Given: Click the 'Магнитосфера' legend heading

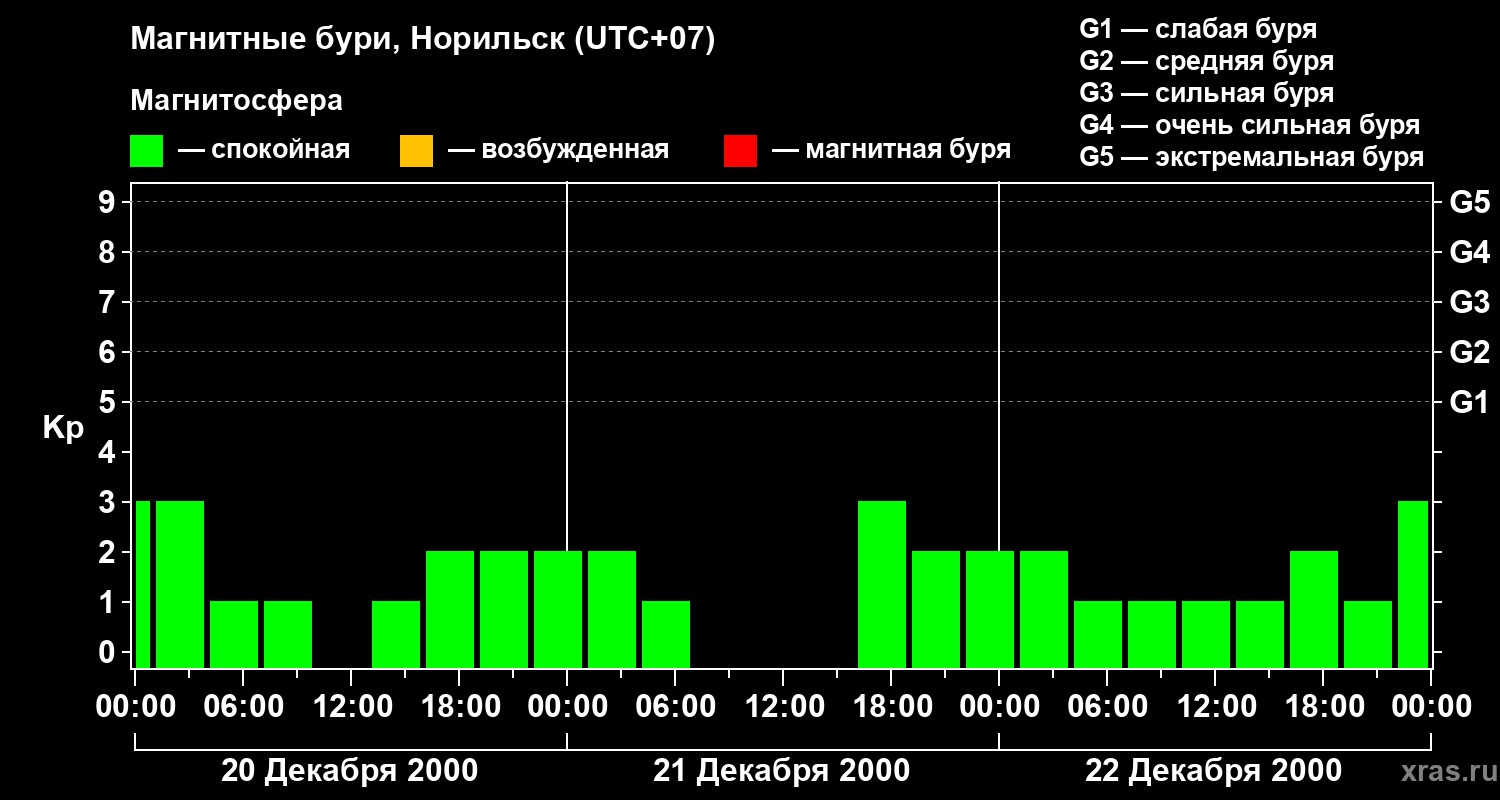Looking at the screenshot, I should coord(236,101).
